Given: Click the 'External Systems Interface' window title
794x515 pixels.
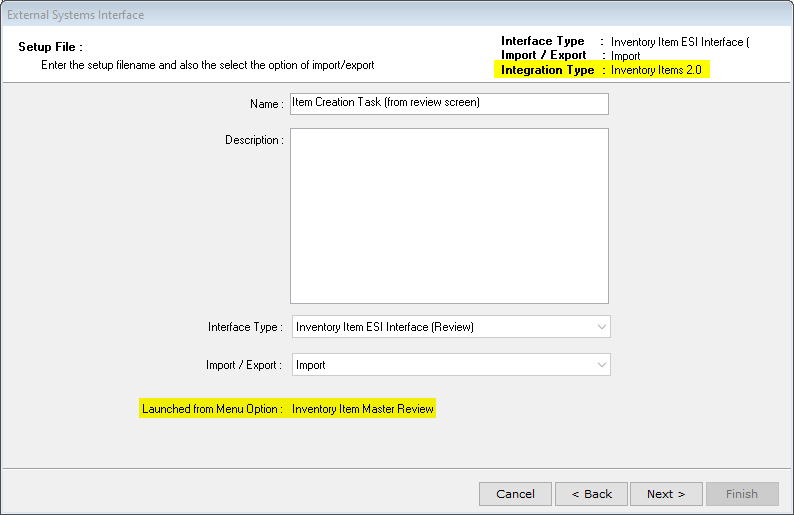Looking at the screenshot, I should coord(75,15).
